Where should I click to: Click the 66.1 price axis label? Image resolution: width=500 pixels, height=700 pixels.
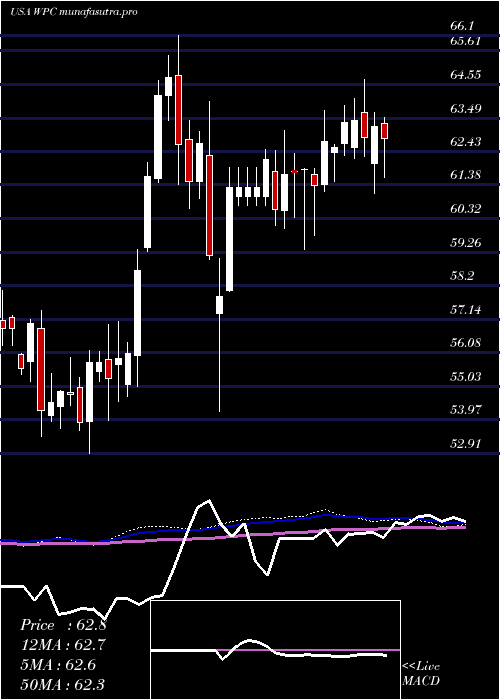[463, 26]
